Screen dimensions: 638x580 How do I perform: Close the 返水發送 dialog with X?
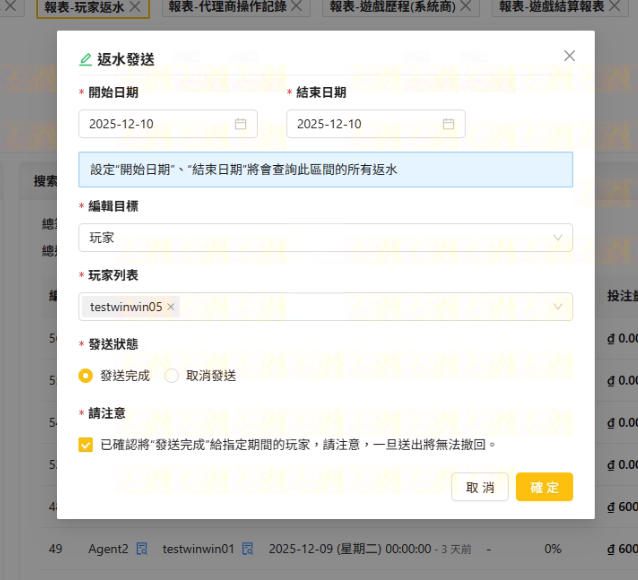[x=569, y=56]
